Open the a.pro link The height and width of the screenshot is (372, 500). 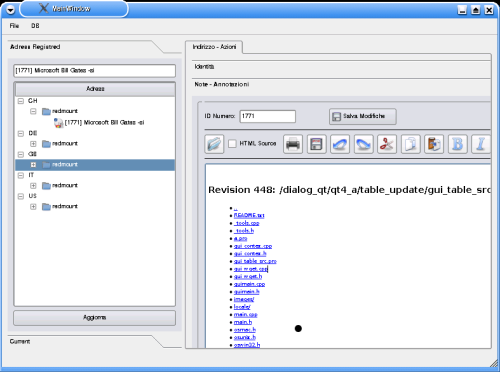point(240,238)
